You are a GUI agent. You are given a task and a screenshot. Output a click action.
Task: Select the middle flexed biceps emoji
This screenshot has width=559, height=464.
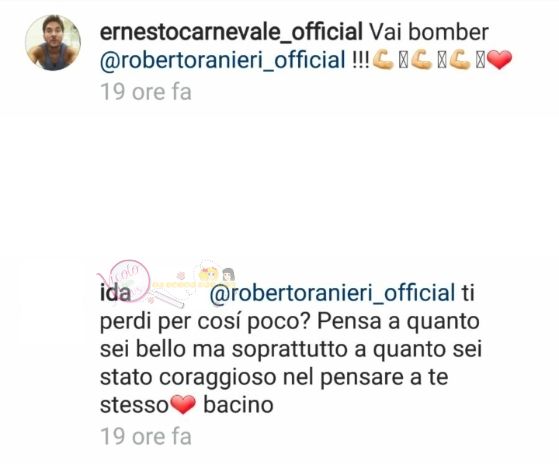422,60
